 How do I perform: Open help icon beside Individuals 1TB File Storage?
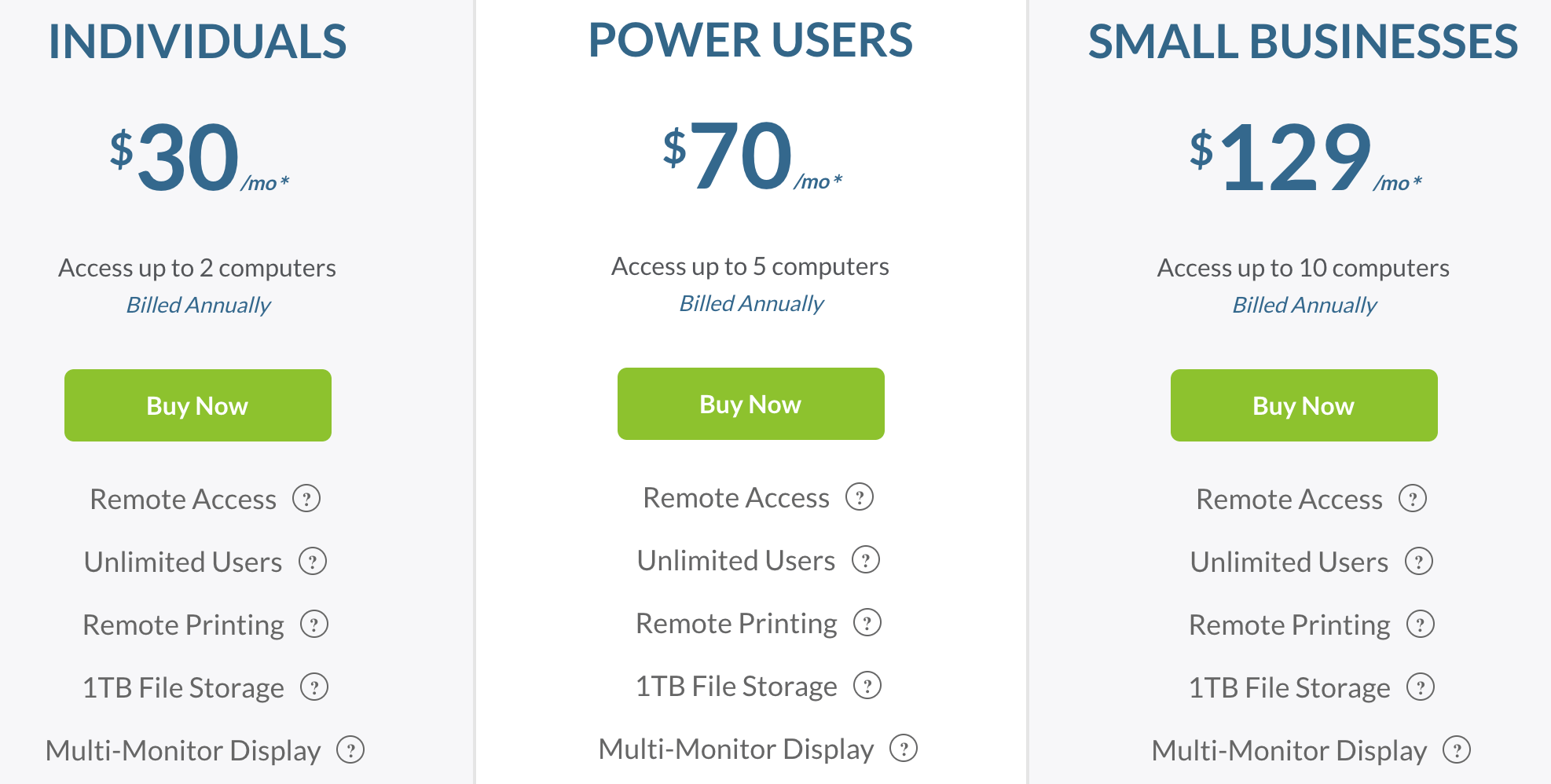point(314,687)
